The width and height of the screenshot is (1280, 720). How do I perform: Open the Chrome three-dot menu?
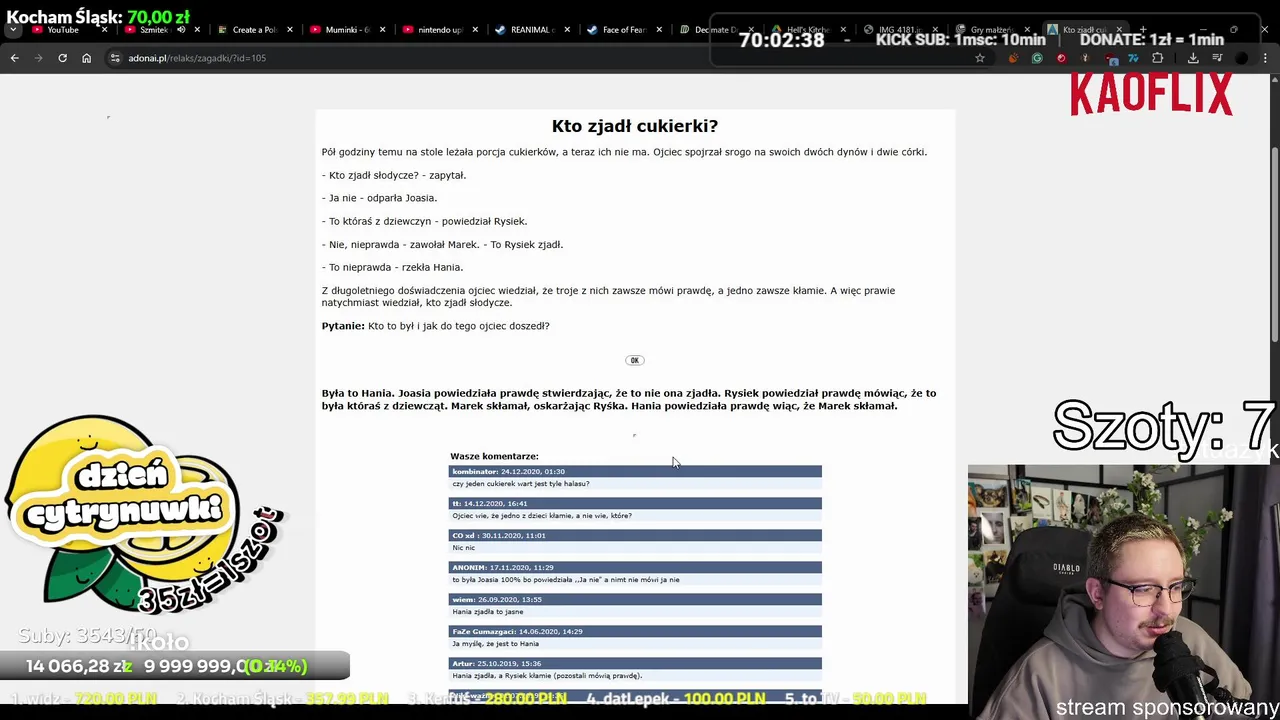point(1266,58)
